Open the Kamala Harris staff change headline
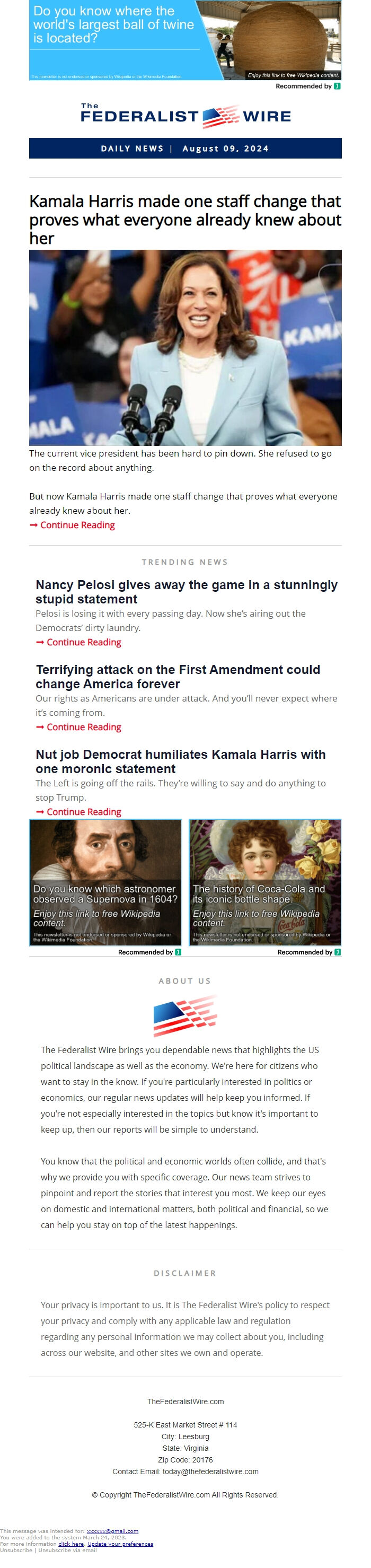The height and width of the screenshot is (1568, 371). pos(185,219)
